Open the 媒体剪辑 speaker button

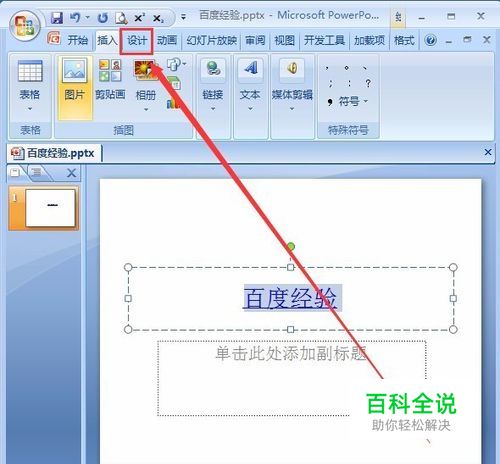point(292,86)
